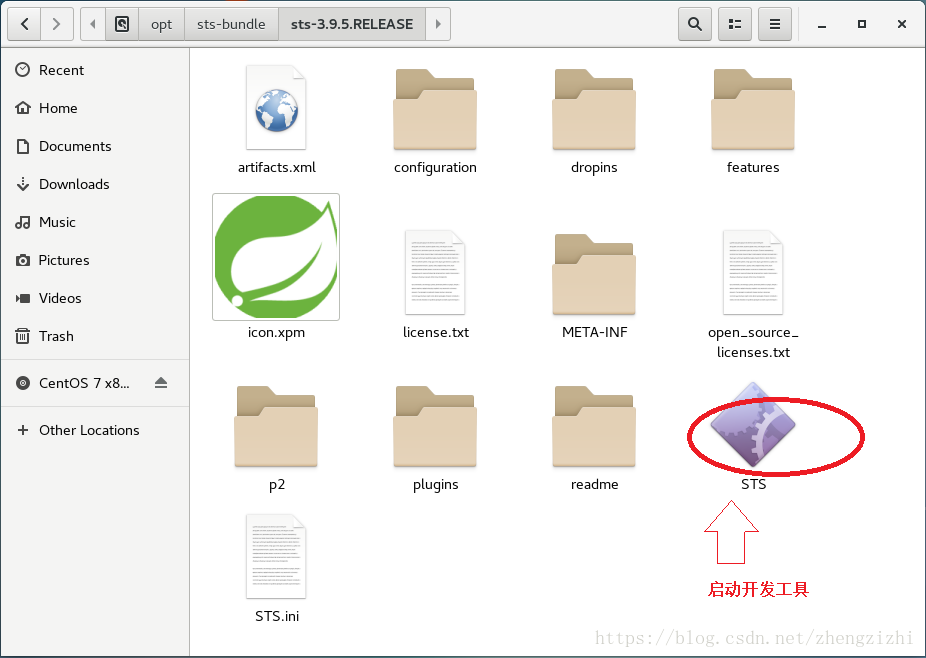
Task: Click the p2 folder name
Action: (277, 486)
